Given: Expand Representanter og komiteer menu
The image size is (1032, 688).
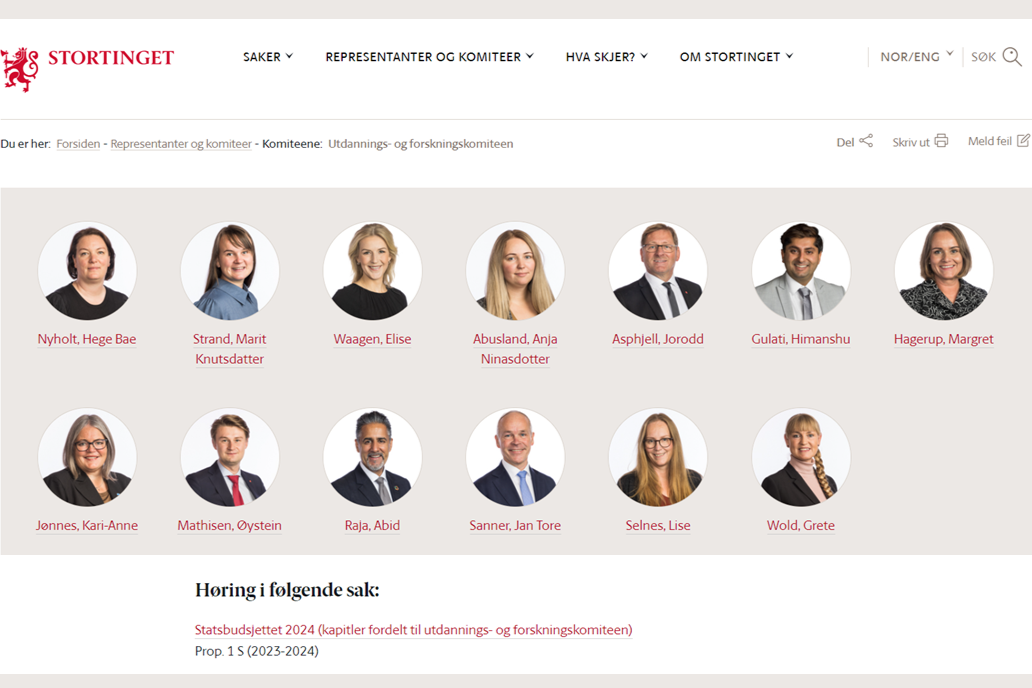Looking at the screenshot, I should [429, 57].
